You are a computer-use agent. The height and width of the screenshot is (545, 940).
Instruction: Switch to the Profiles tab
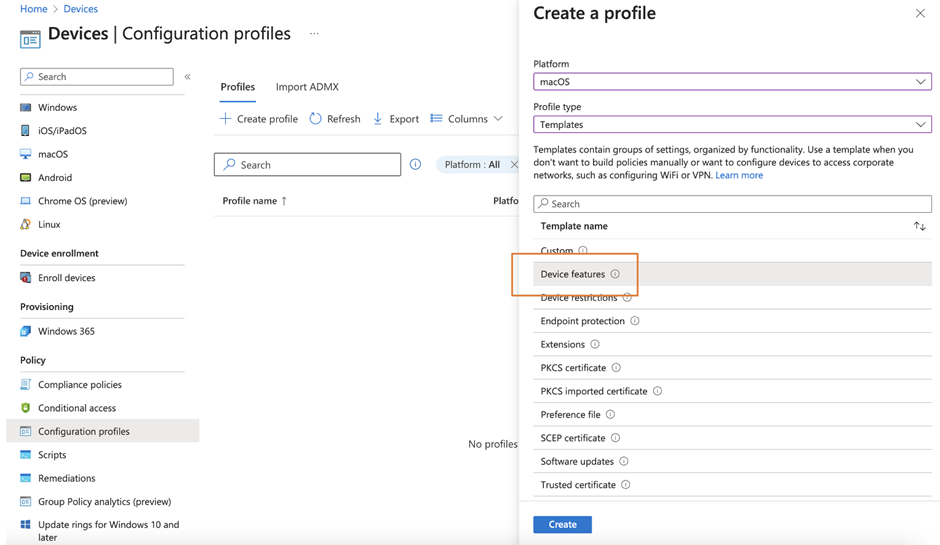(237, 87)
